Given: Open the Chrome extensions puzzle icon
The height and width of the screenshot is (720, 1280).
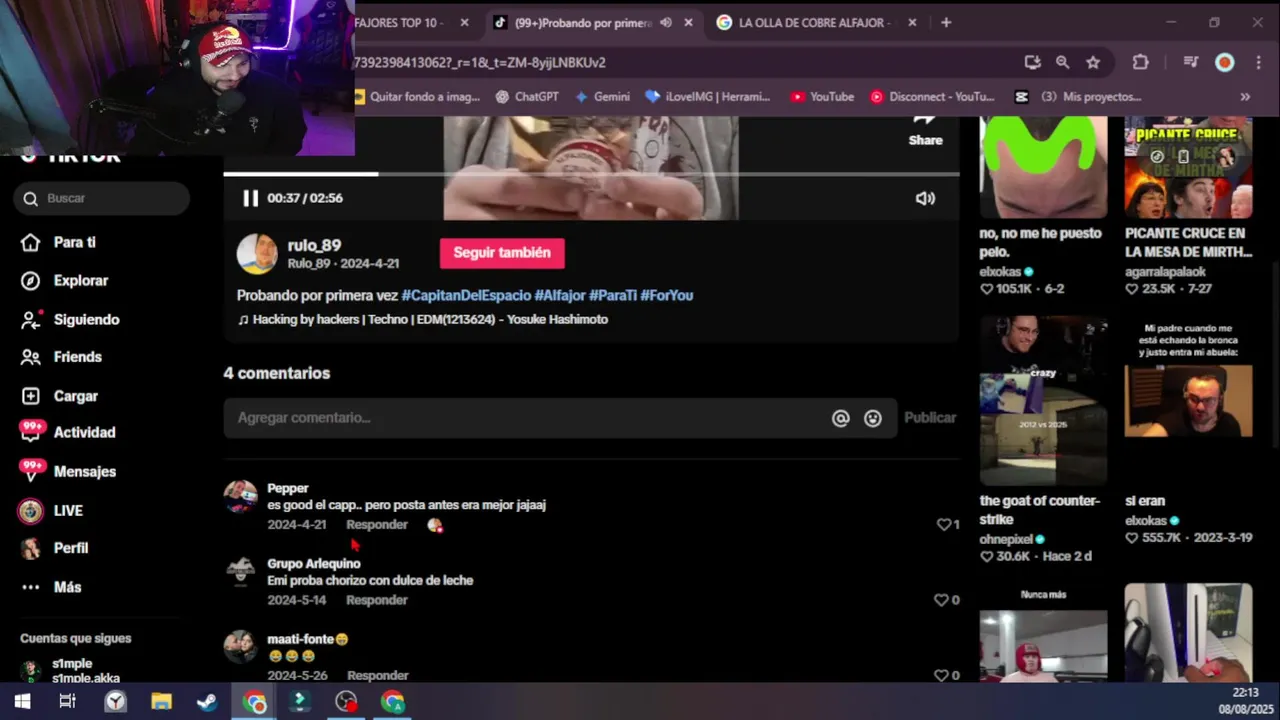Looking at the screenshot, I should point(1140,62).
